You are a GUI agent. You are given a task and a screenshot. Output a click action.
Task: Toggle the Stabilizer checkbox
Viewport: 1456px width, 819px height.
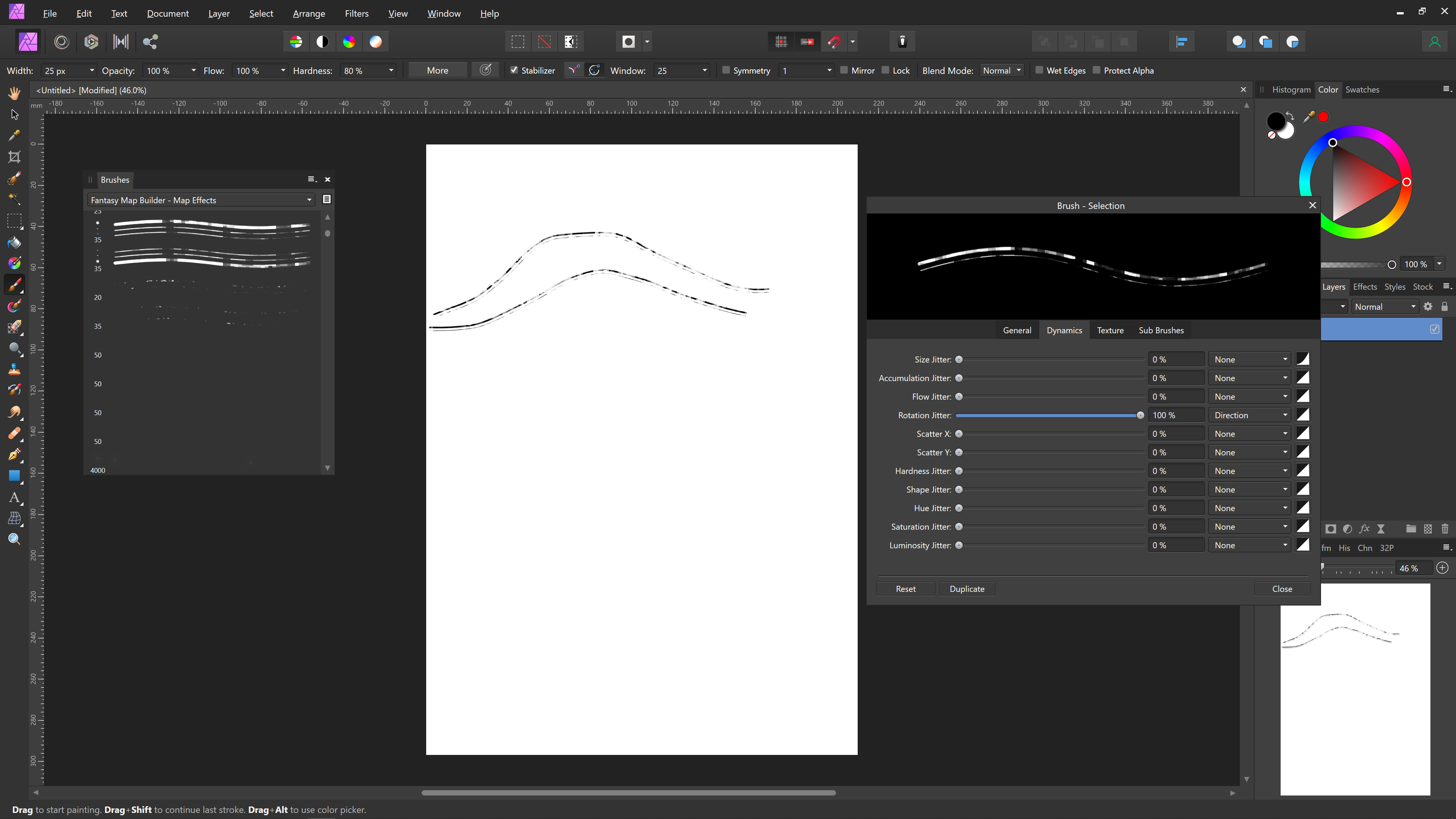(514, 70)
